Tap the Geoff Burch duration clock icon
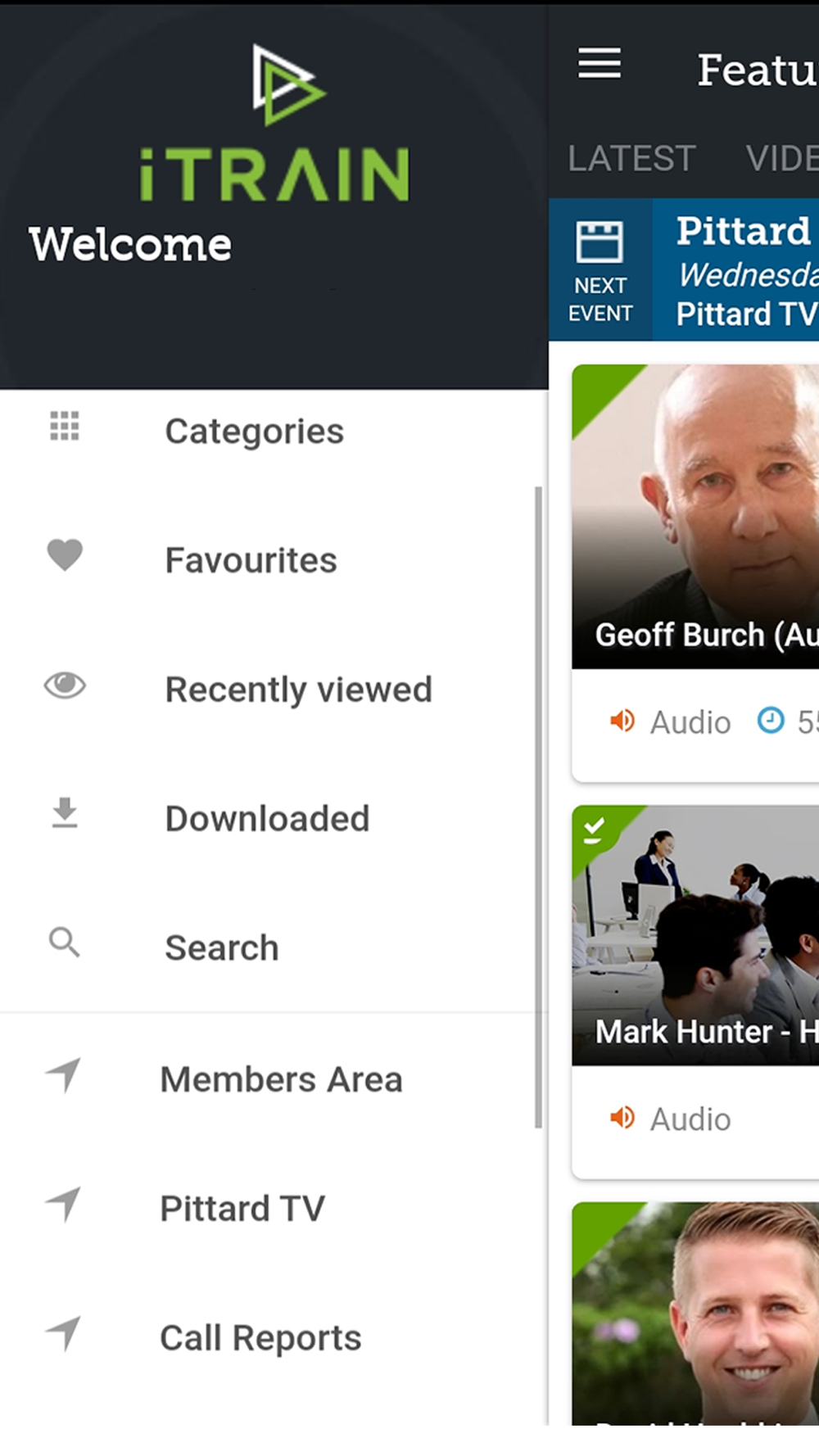Image resolution: width=819 pixels, height=1456 pixels. [x=771, y=721]
